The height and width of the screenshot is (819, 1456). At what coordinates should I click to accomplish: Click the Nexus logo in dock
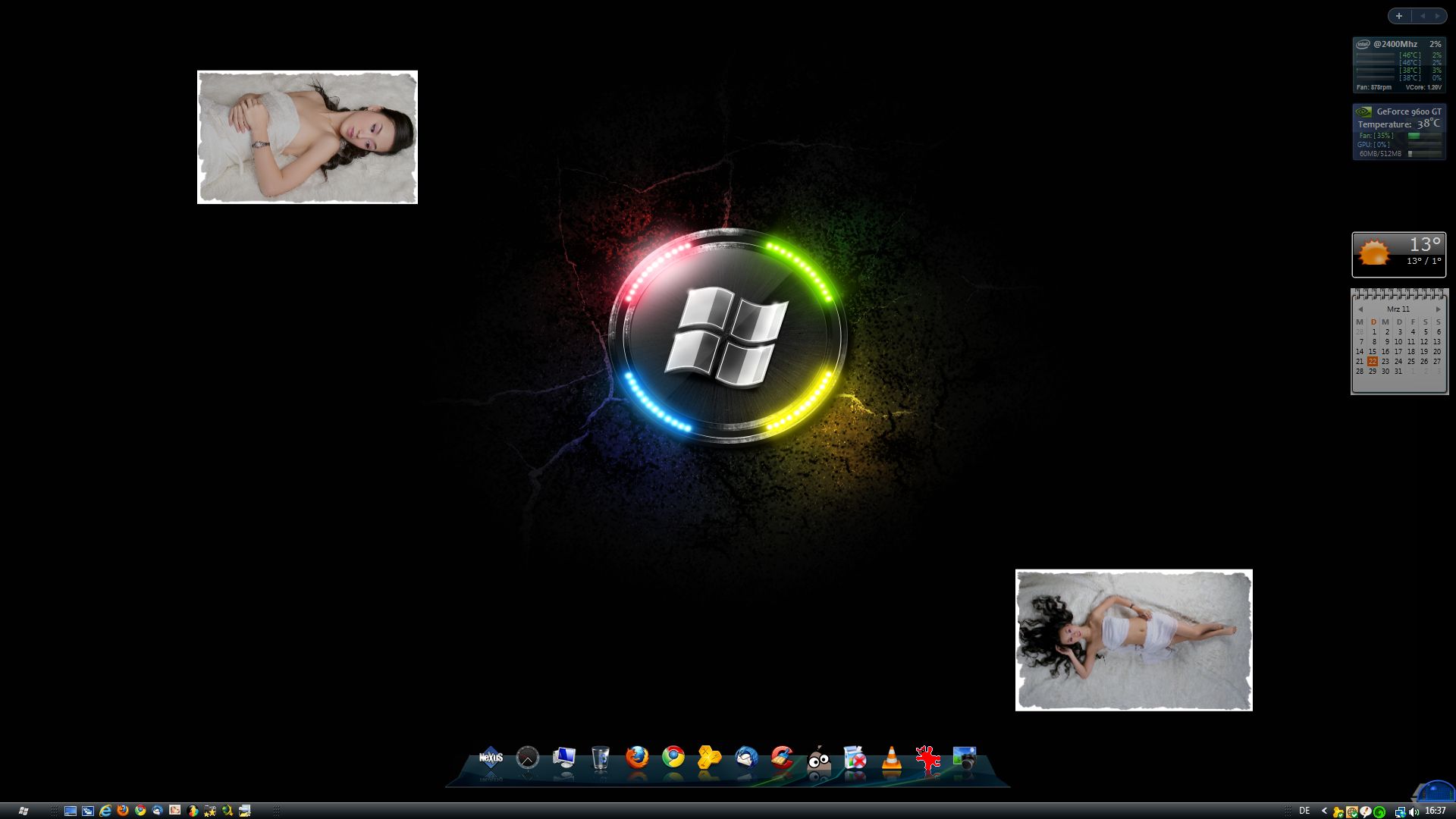491,758
